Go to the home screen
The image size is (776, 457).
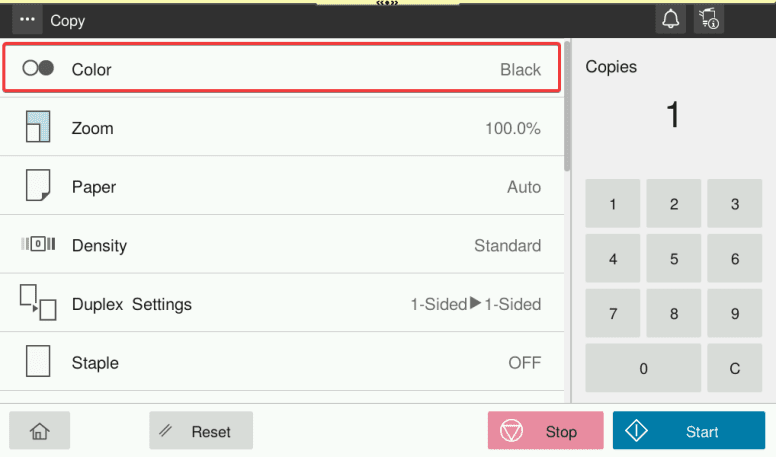tap(39, 431)
